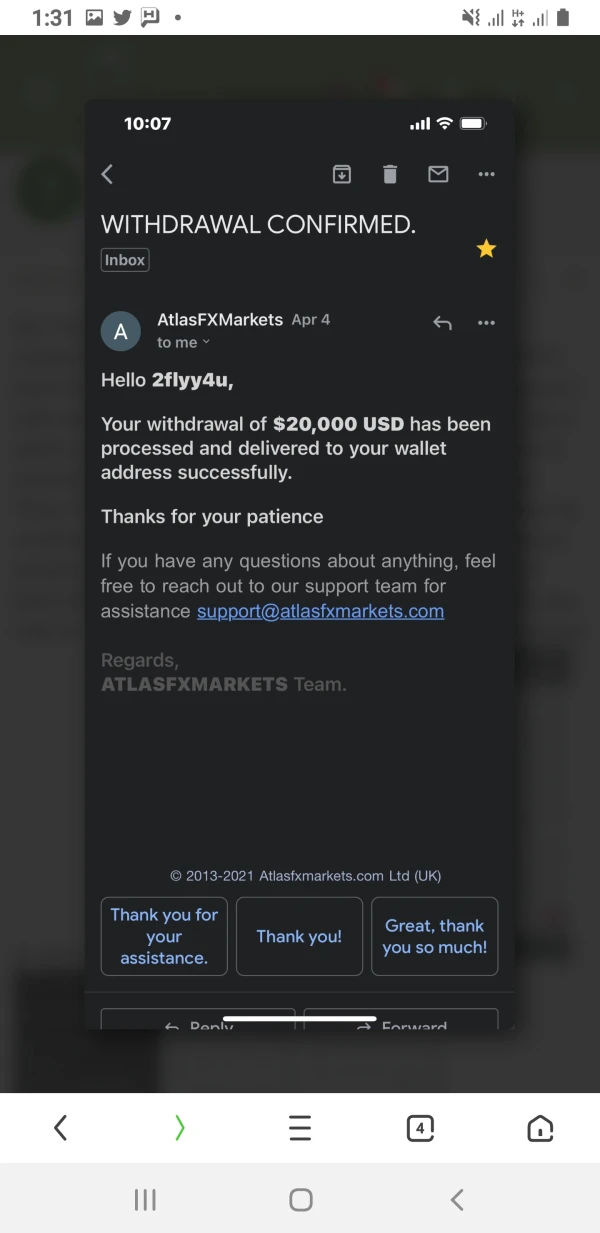Tap the Inbox label tag
600x1233 pixels.
click(125, 260)
